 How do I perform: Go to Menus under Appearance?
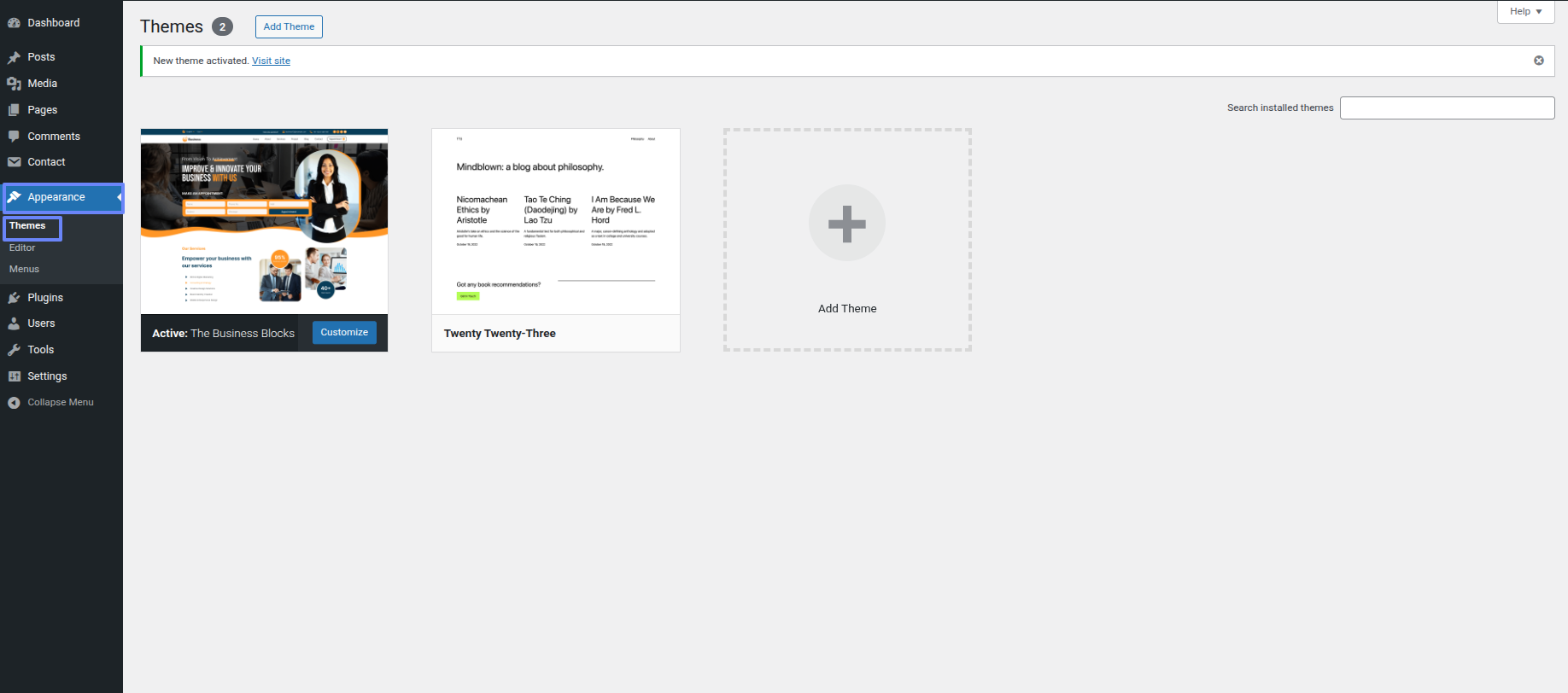[x=24, y=269]
